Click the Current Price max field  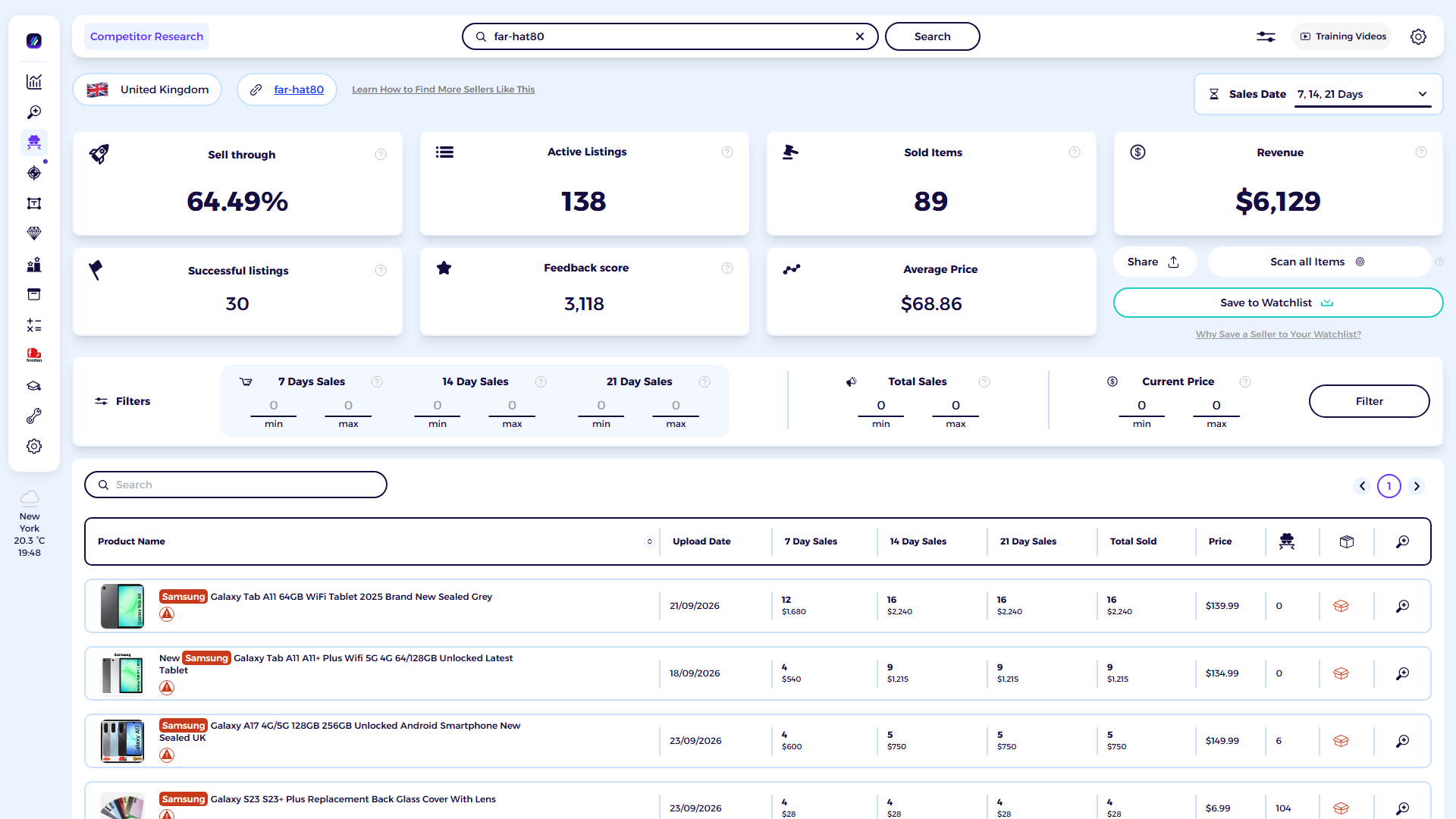tap(1216, 406)
